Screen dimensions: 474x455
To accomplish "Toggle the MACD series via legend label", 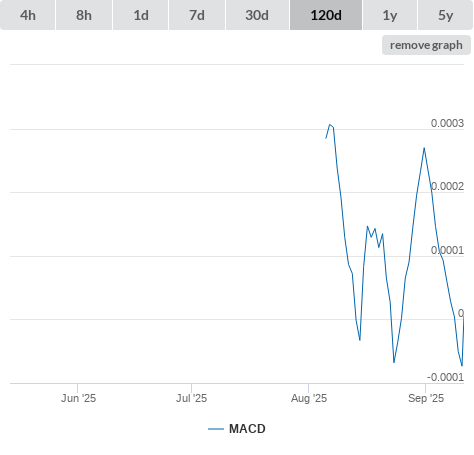I will (247, 429).
